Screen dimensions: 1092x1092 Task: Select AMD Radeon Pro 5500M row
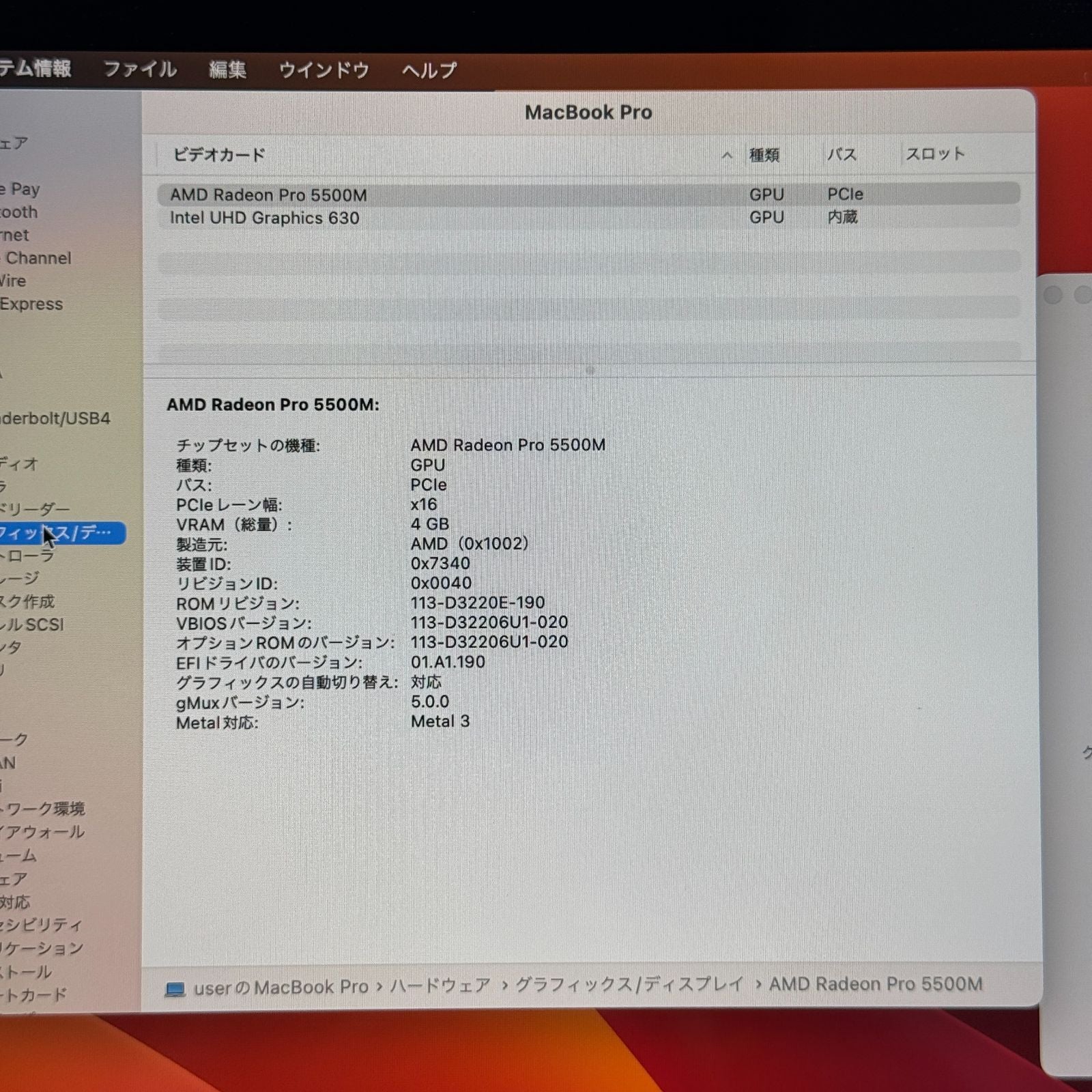tap(588, 195)
